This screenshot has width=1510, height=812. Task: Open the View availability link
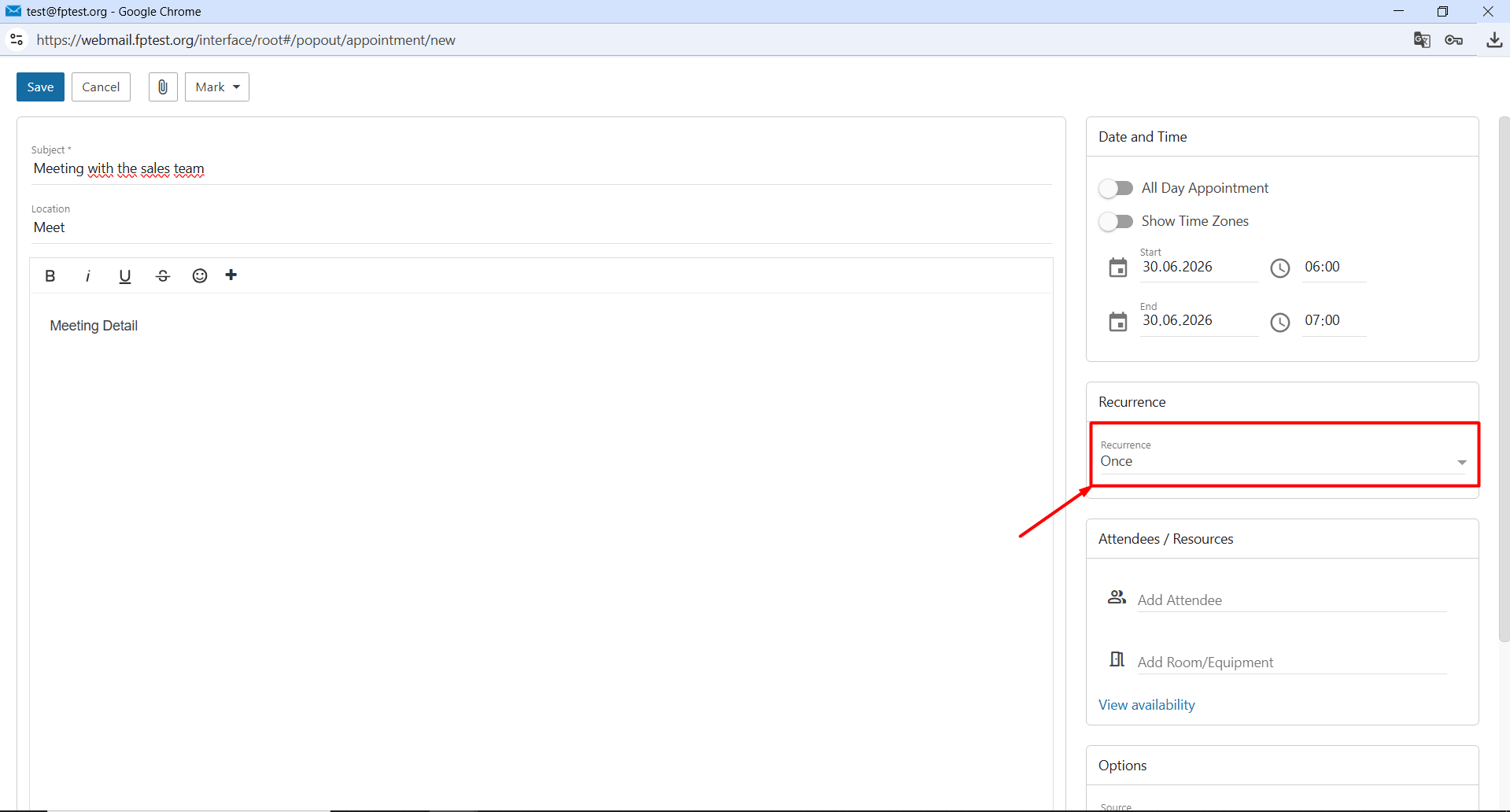click(1146, 705)
